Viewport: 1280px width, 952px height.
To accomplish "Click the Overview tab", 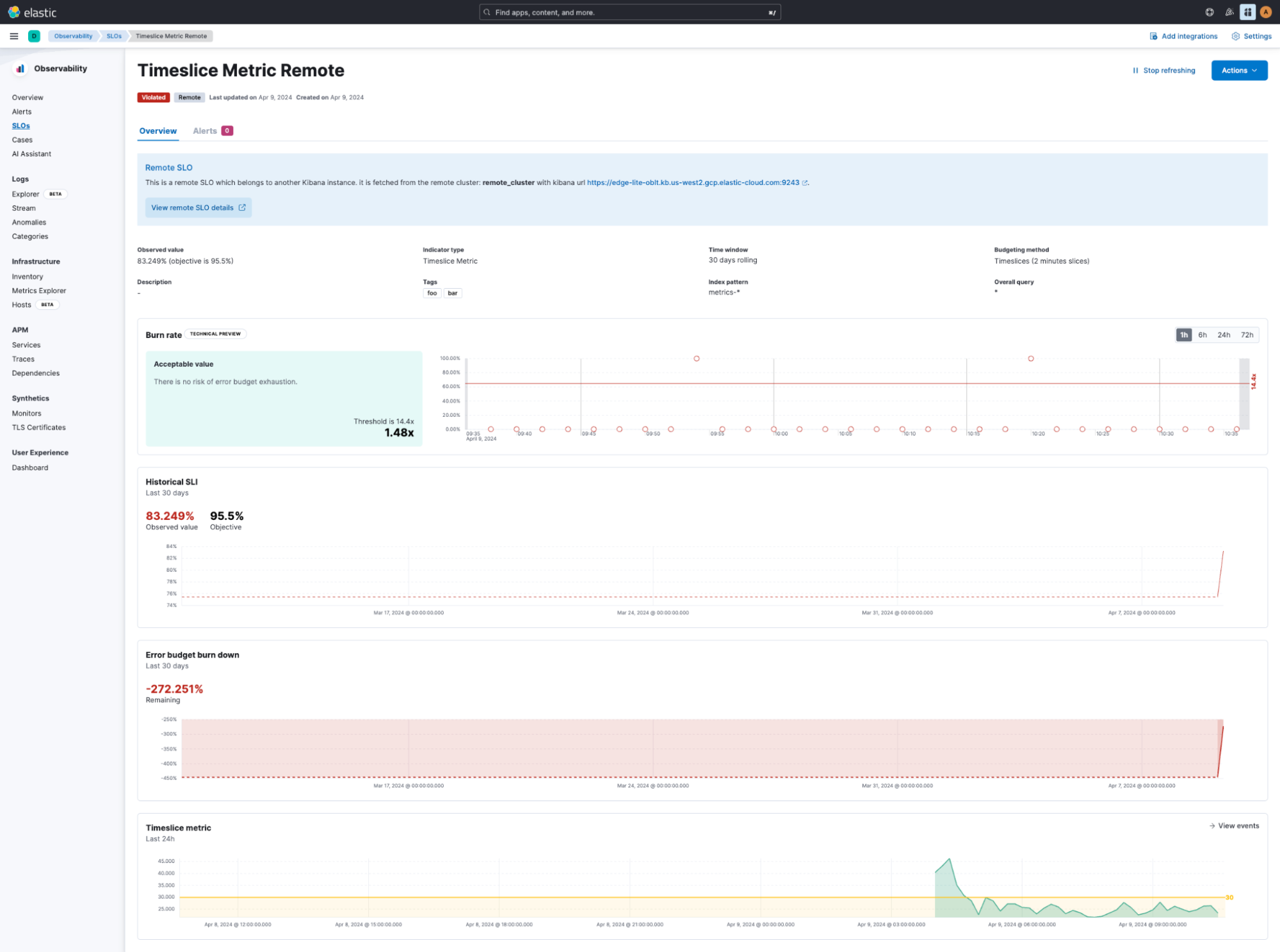I will click(157, 131).
